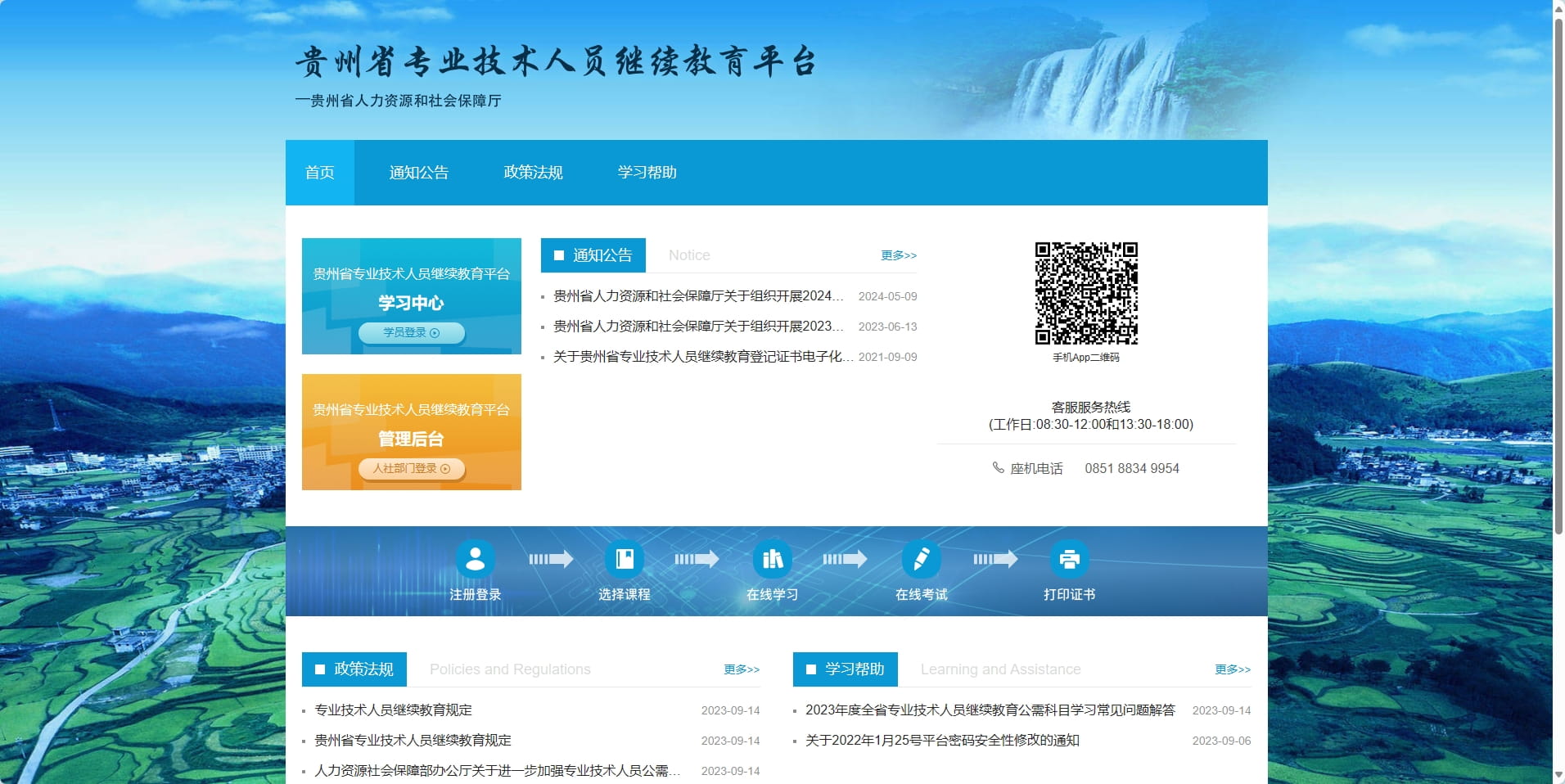Open 2023年度公需科目学习常见问题解答 link
This screenshot has height=784, width=1565.
(990, 710)
